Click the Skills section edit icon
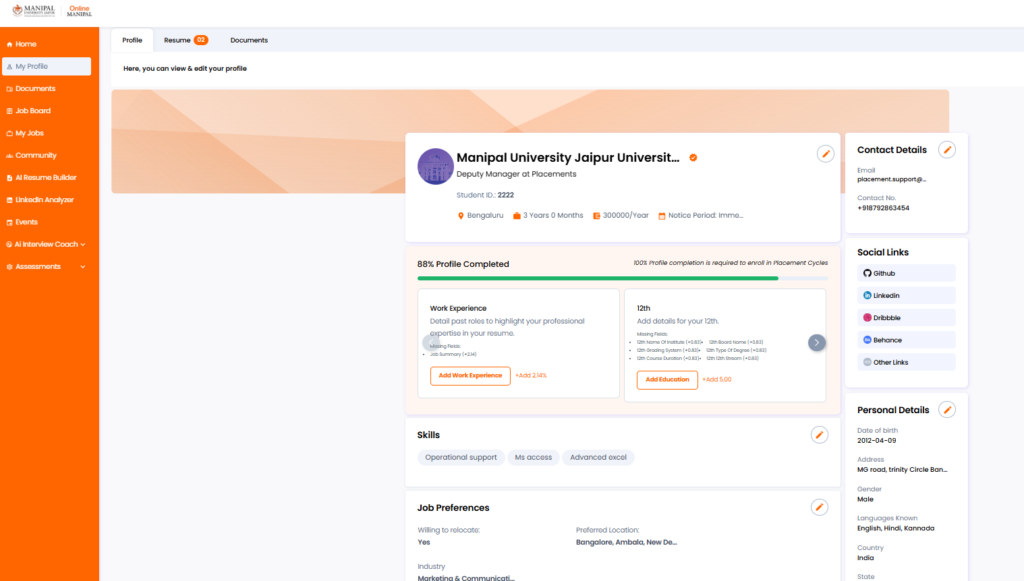 [x=819, y=435]
